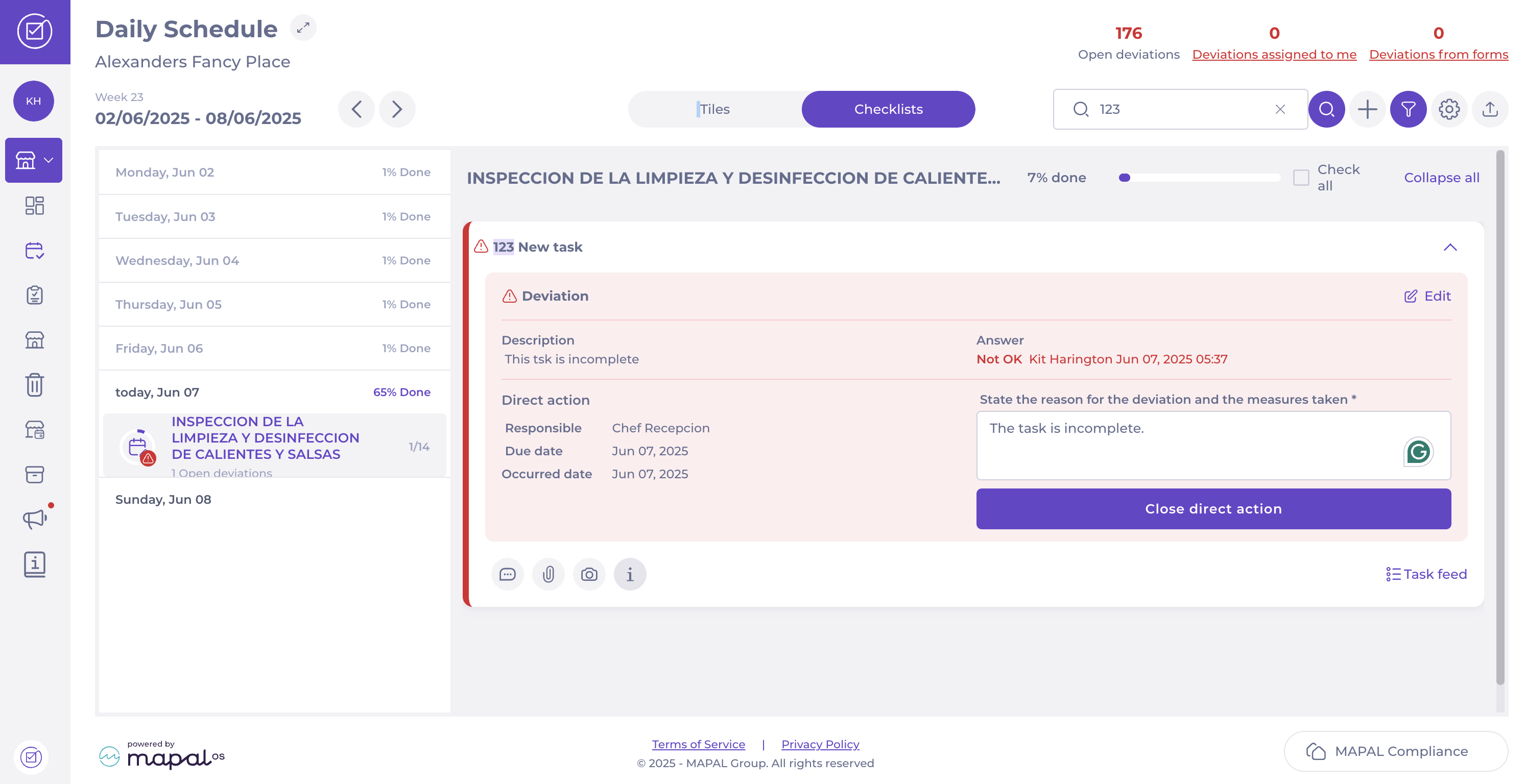Go to the next week arrow
Screen dimensions: 1526x784
click(x=397, y=109)
